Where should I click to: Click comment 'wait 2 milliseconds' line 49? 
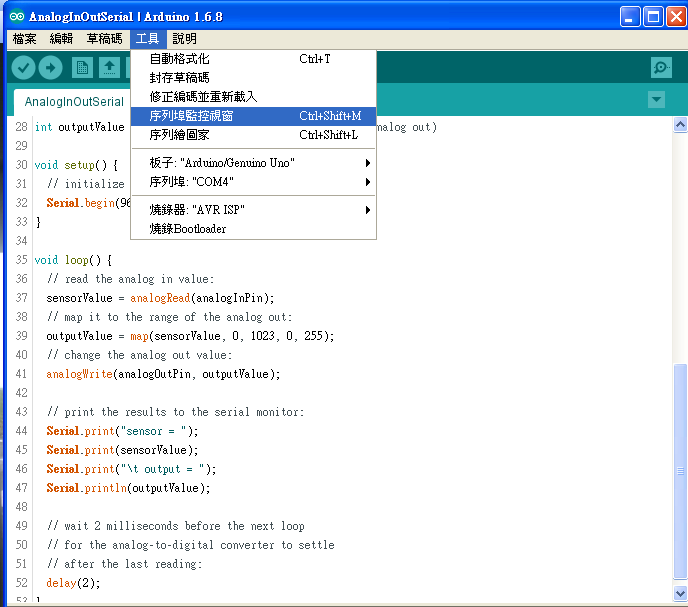(176, 526)
